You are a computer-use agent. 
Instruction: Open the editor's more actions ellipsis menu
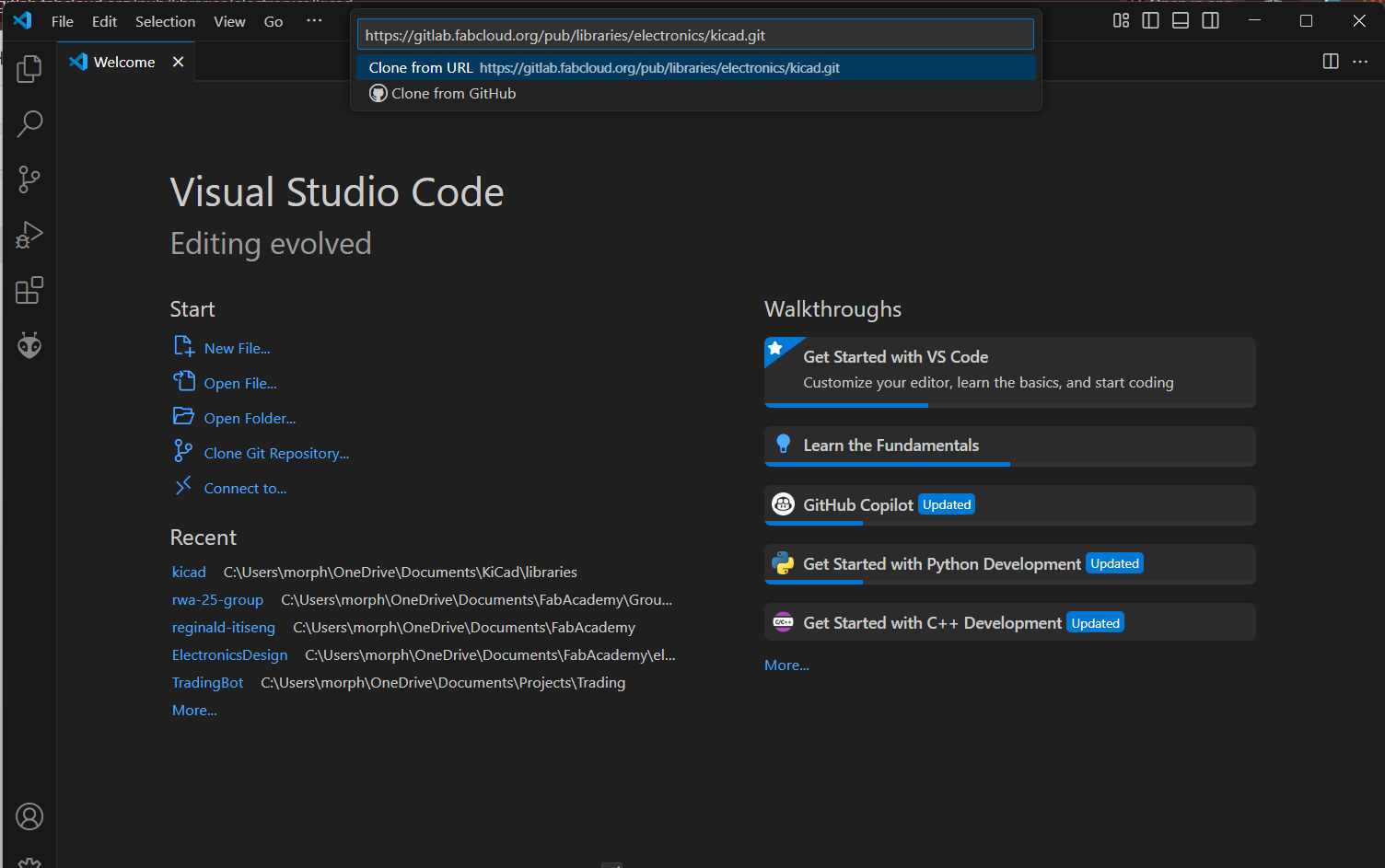pos(1360,62)
